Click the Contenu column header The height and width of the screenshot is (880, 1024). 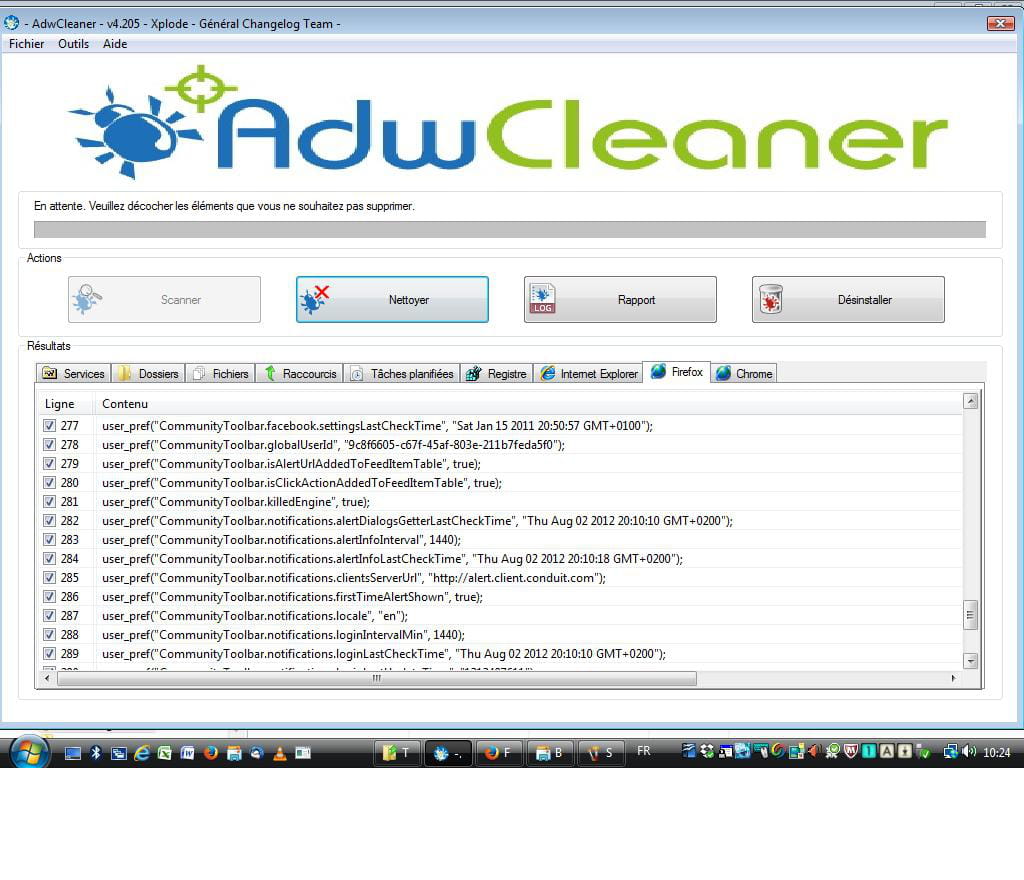click(x=528, y=403)
